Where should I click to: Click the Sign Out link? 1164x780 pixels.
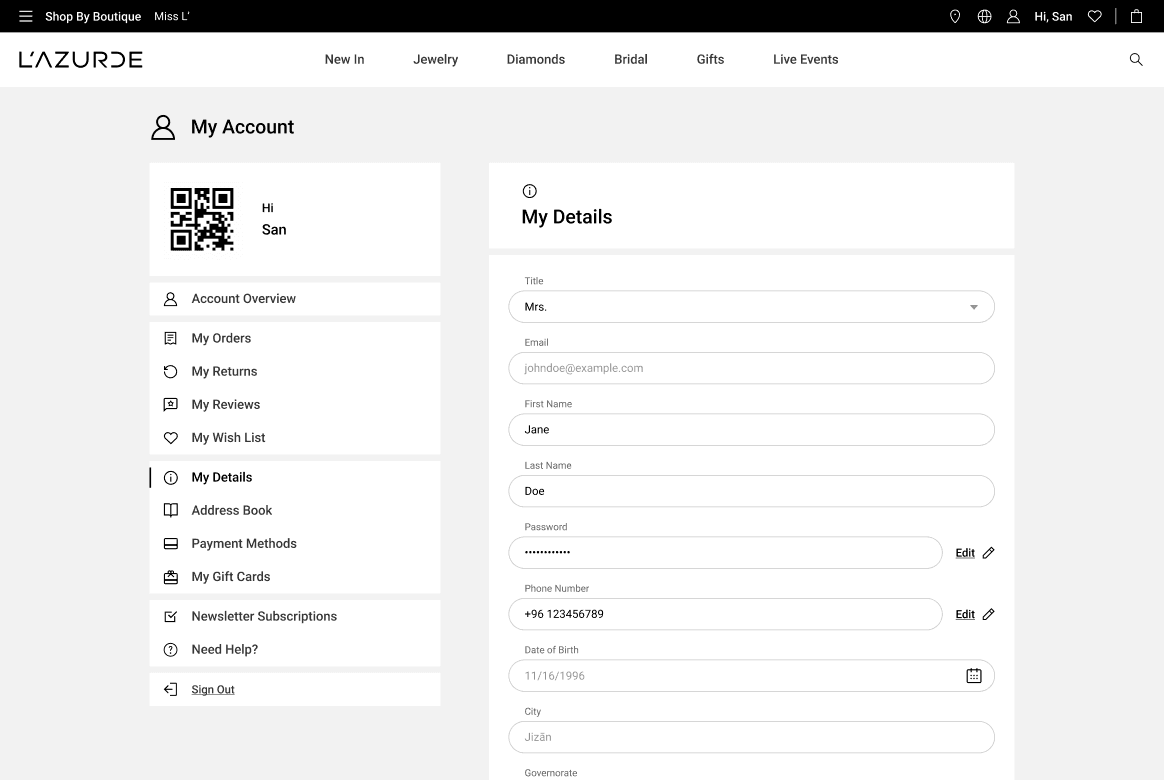coord(213,690)
